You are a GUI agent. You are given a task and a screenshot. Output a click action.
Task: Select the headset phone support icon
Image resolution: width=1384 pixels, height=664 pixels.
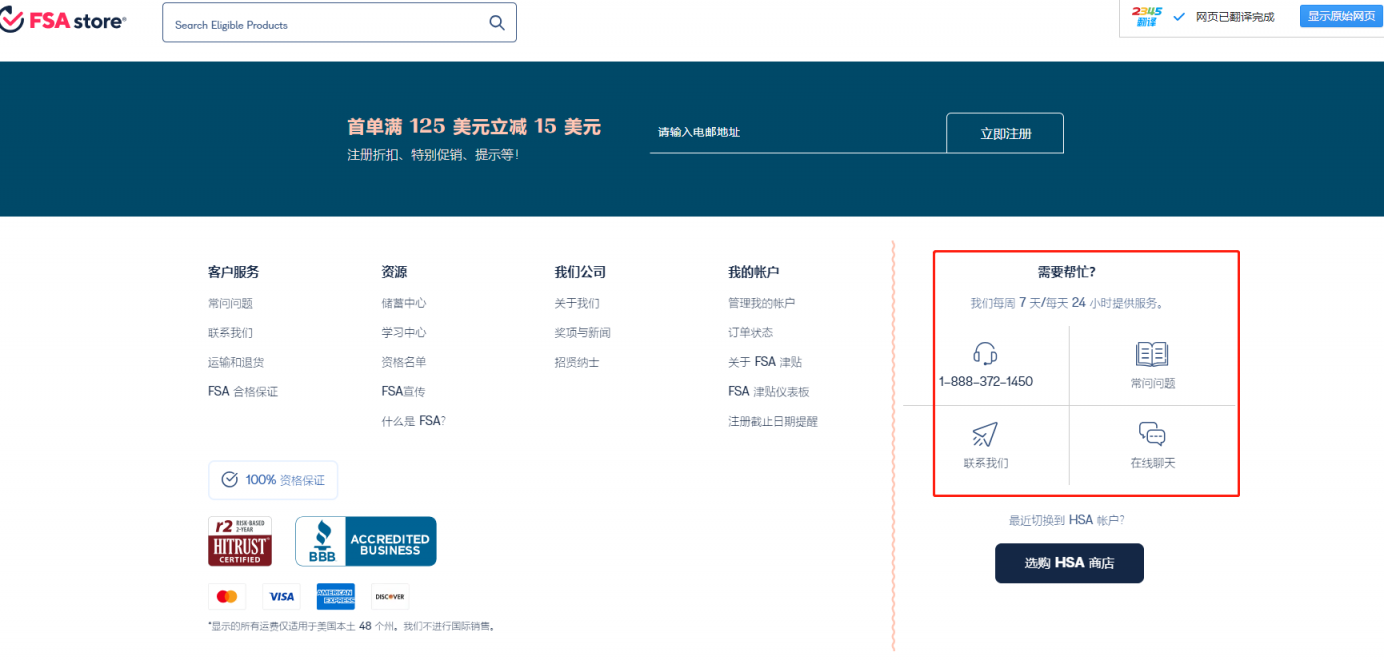click(x=984, y=352)
